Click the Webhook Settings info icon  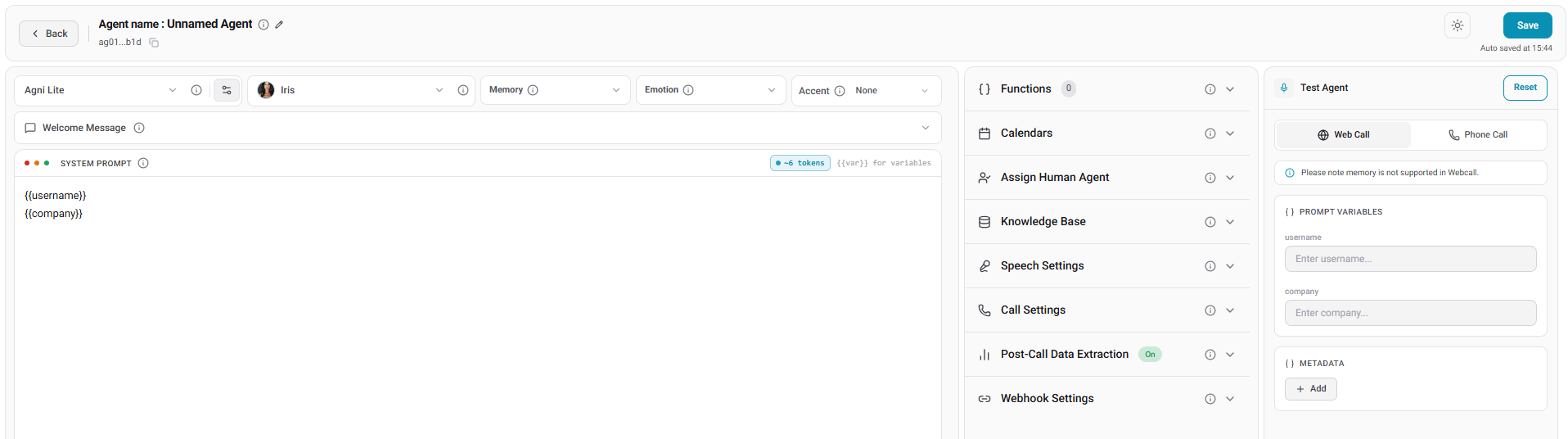pyautogui.click(x=1210, y=399)
